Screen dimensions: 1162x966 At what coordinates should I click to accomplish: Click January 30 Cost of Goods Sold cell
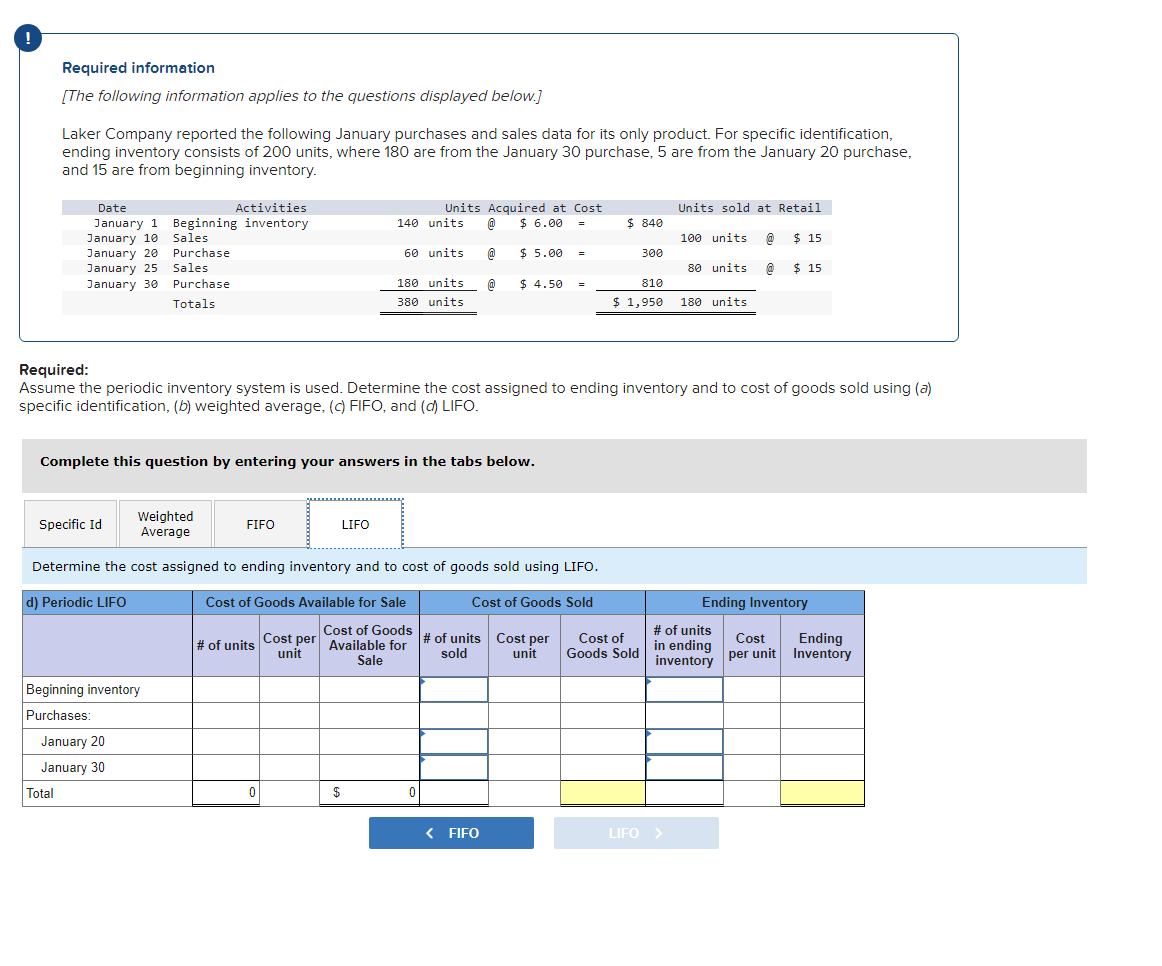click(x=602, y=767)
